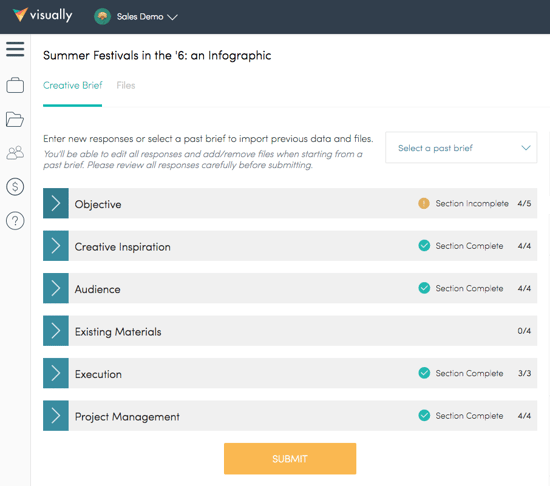Click the question mark help icon
Screen dimensions: 550x486
15,221
